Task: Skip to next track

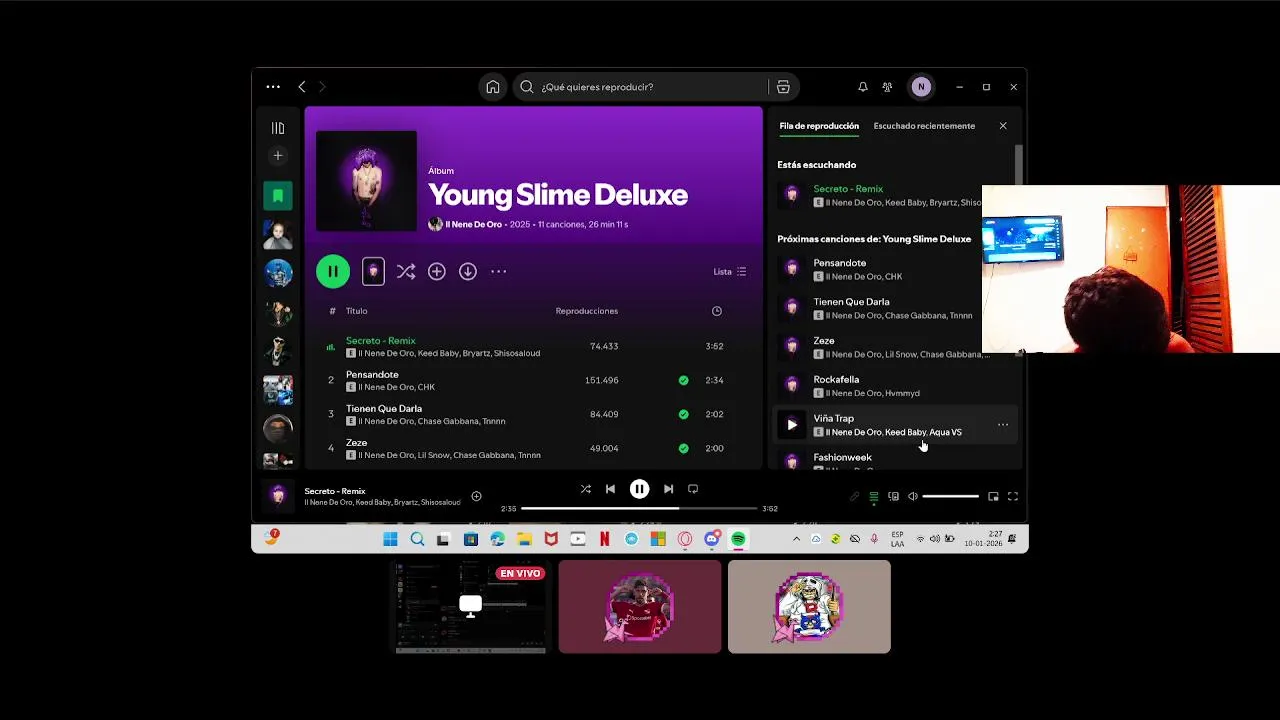Action: tap(668, 489)
